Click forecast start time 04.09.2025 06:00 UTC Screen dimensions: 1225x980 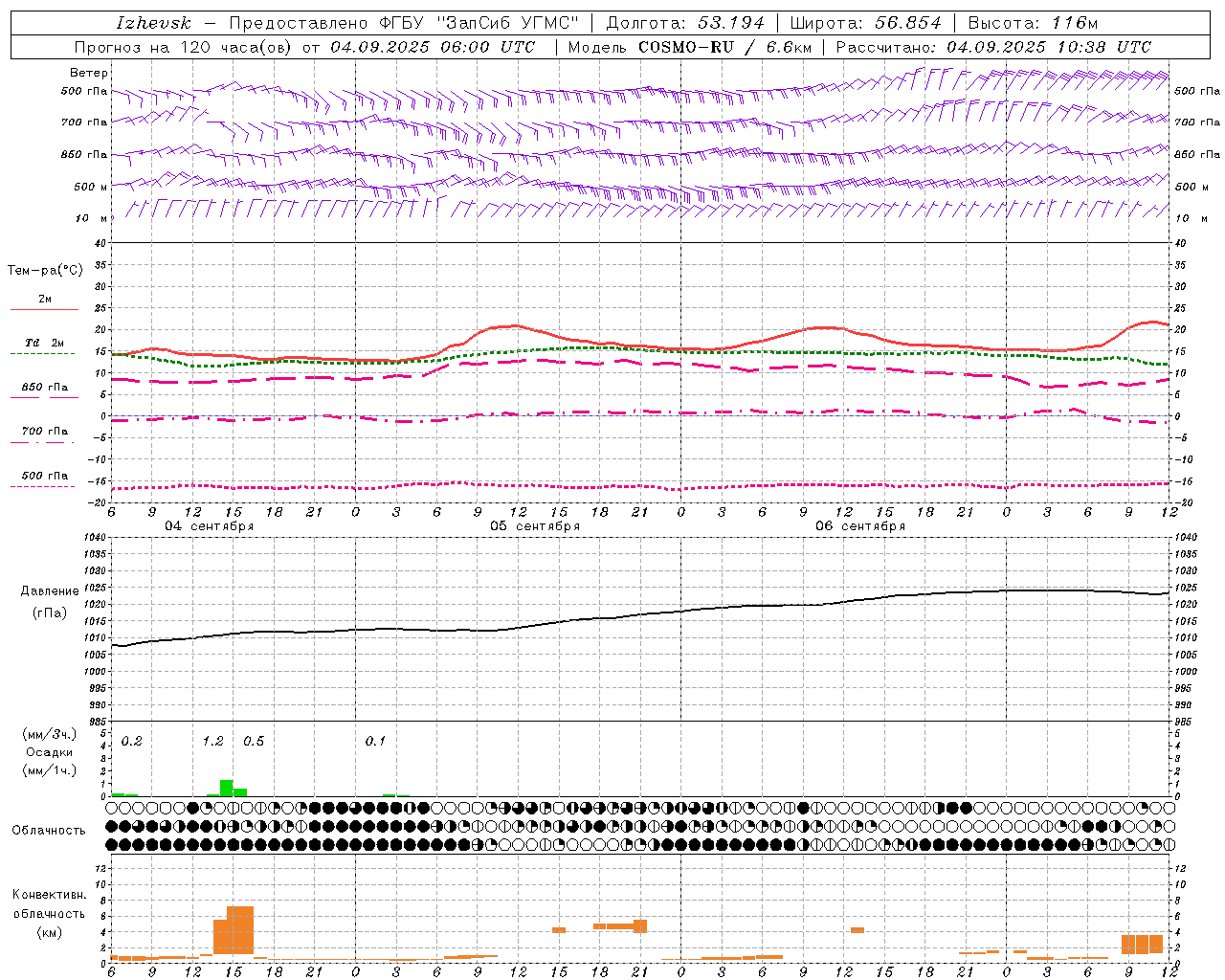(433, 47)
